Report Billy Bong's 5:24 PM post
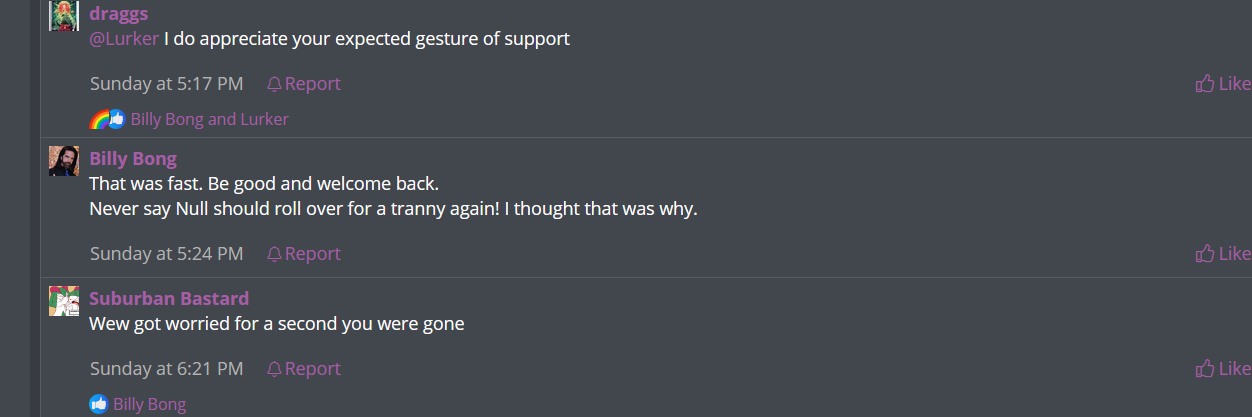The width and height of the screenshot is (1252, 417). pos(304,254)
